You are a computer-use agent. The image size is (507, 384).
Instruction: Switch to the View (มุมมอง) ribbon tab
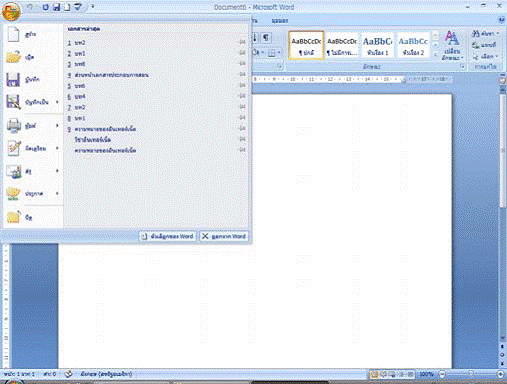(x=280, y=21)
